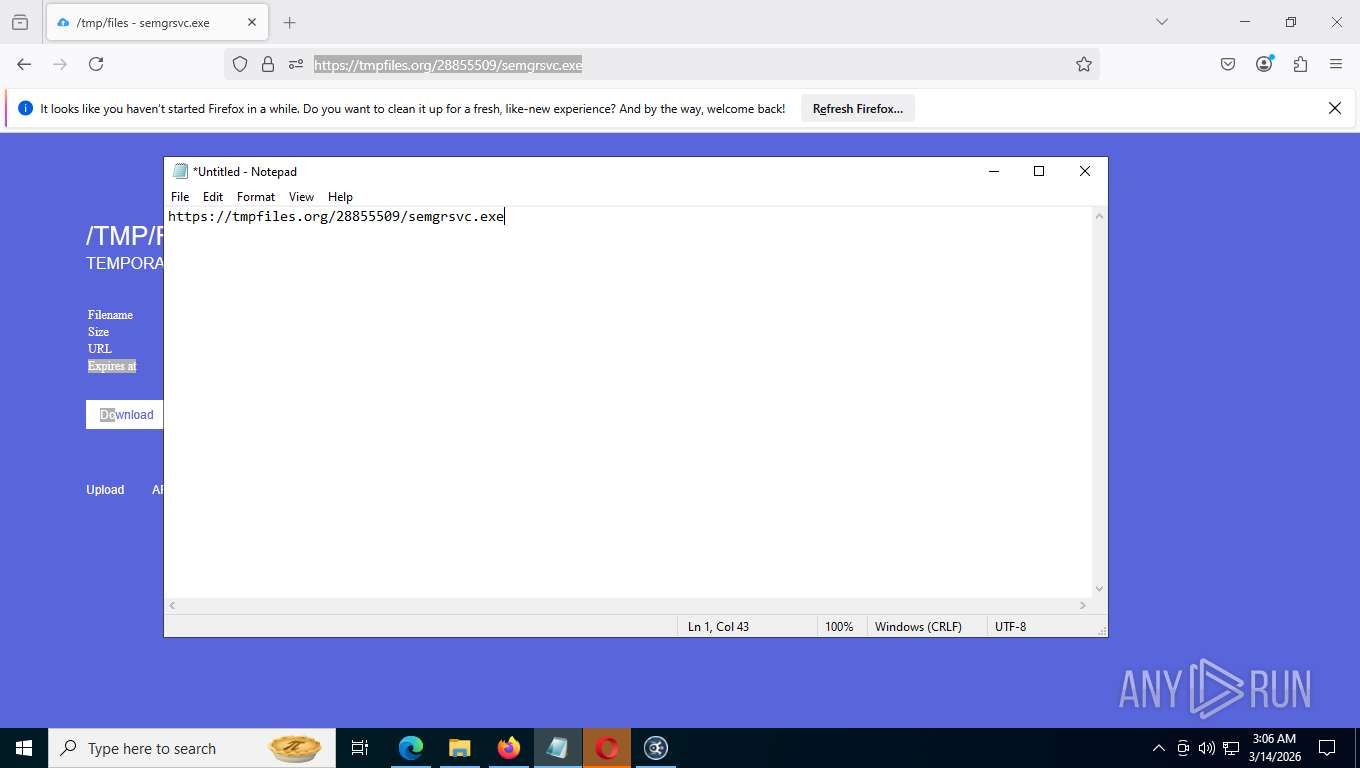
Task: Show hidden system tray icons
Action: point(1159,748)
